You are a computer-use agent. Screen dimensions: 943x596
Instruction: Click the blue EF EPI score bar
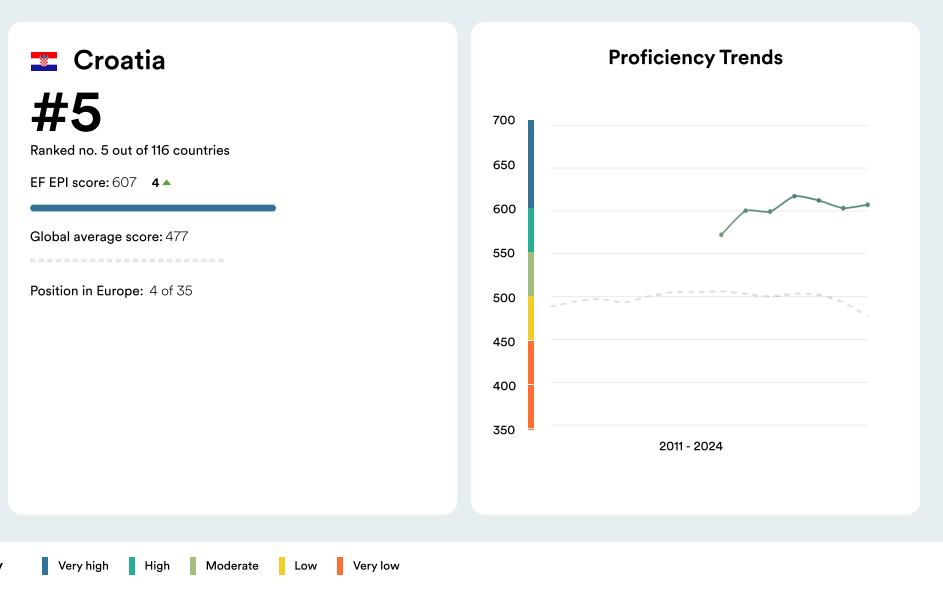[153, 208]
